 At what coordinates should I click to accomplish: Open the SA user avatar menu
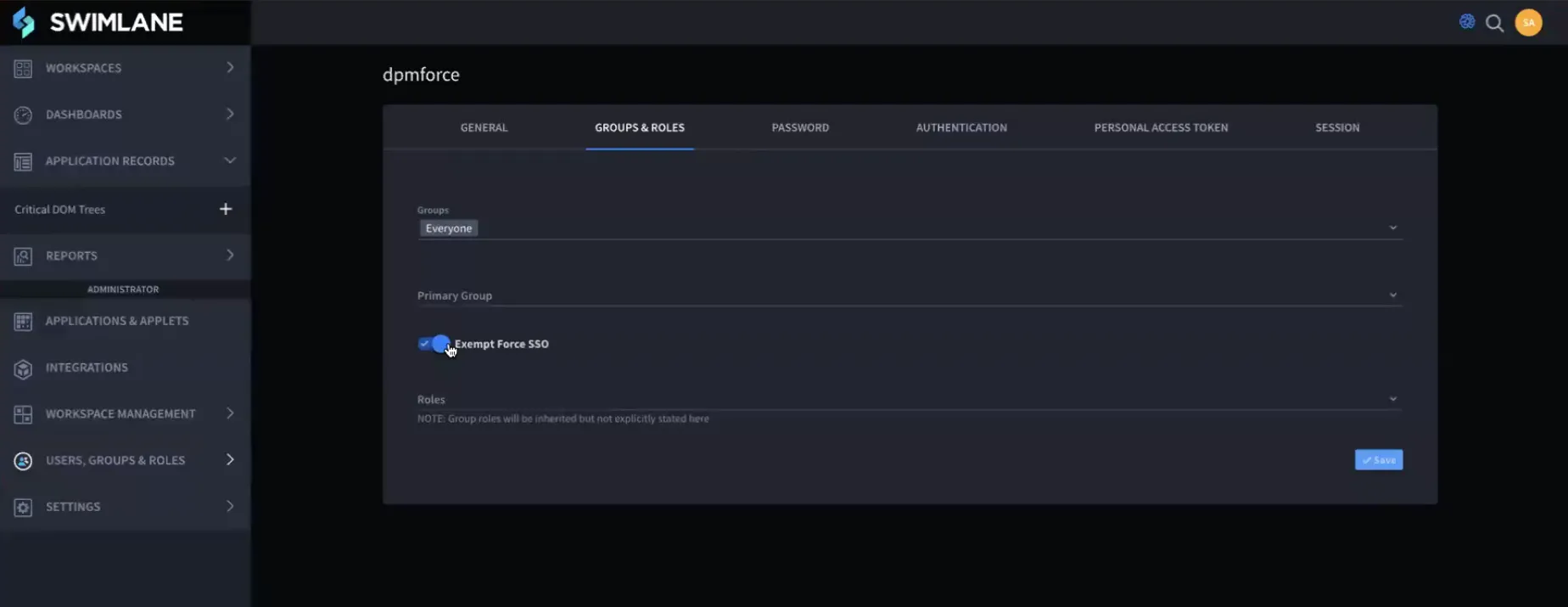1528,23
